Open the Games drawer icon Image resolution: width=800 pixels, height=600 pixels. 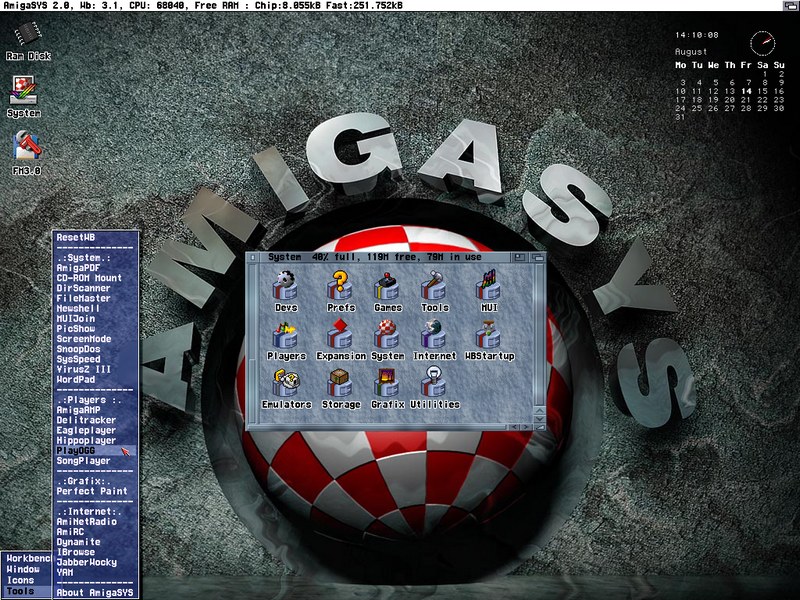coord(387,287)
